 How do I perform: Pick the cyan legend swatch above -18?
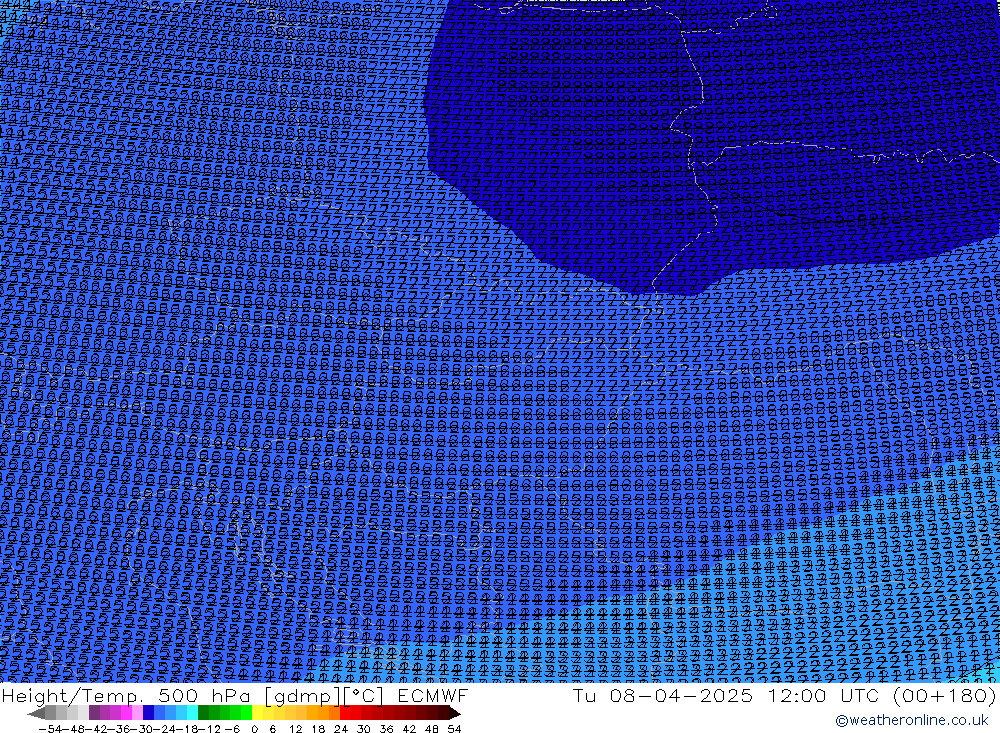pyautogui.click(x=192, y=713)
